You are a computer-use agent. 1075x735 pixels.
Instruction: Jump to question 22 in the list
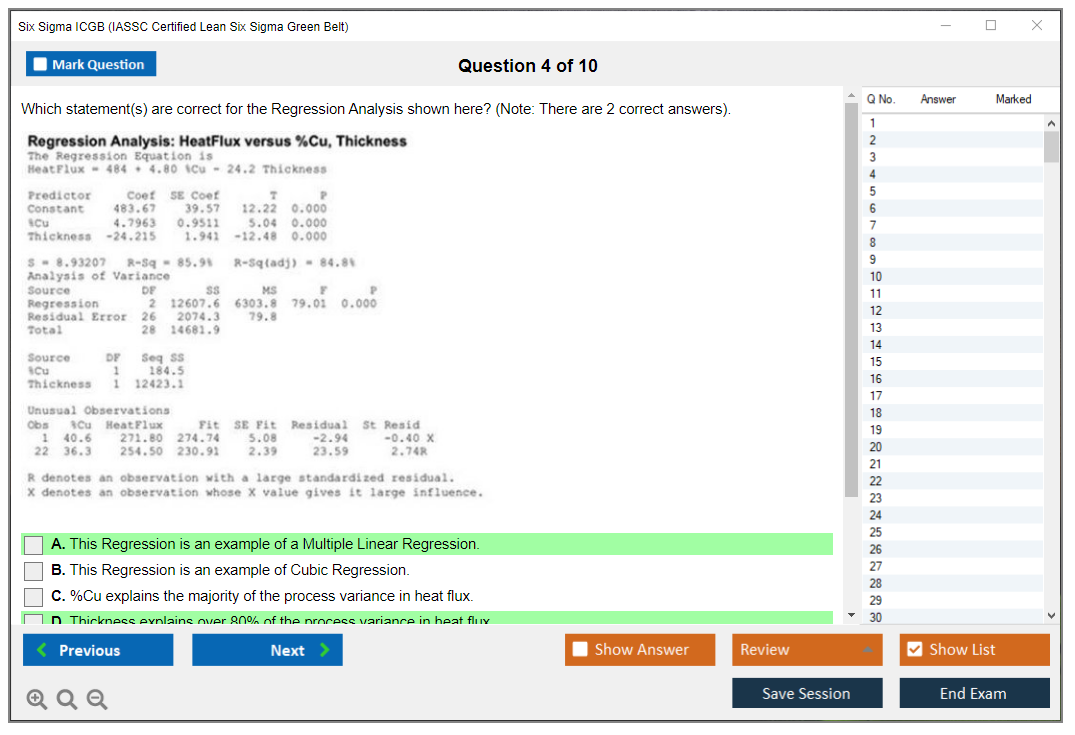876,481
